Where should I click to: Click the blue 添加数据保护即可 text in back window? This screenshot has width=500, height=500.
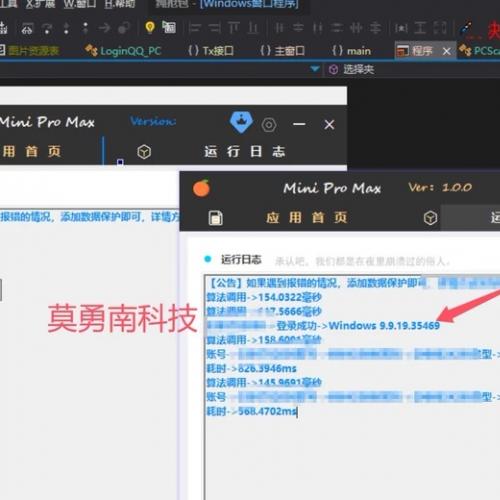(x=101, y=217)
